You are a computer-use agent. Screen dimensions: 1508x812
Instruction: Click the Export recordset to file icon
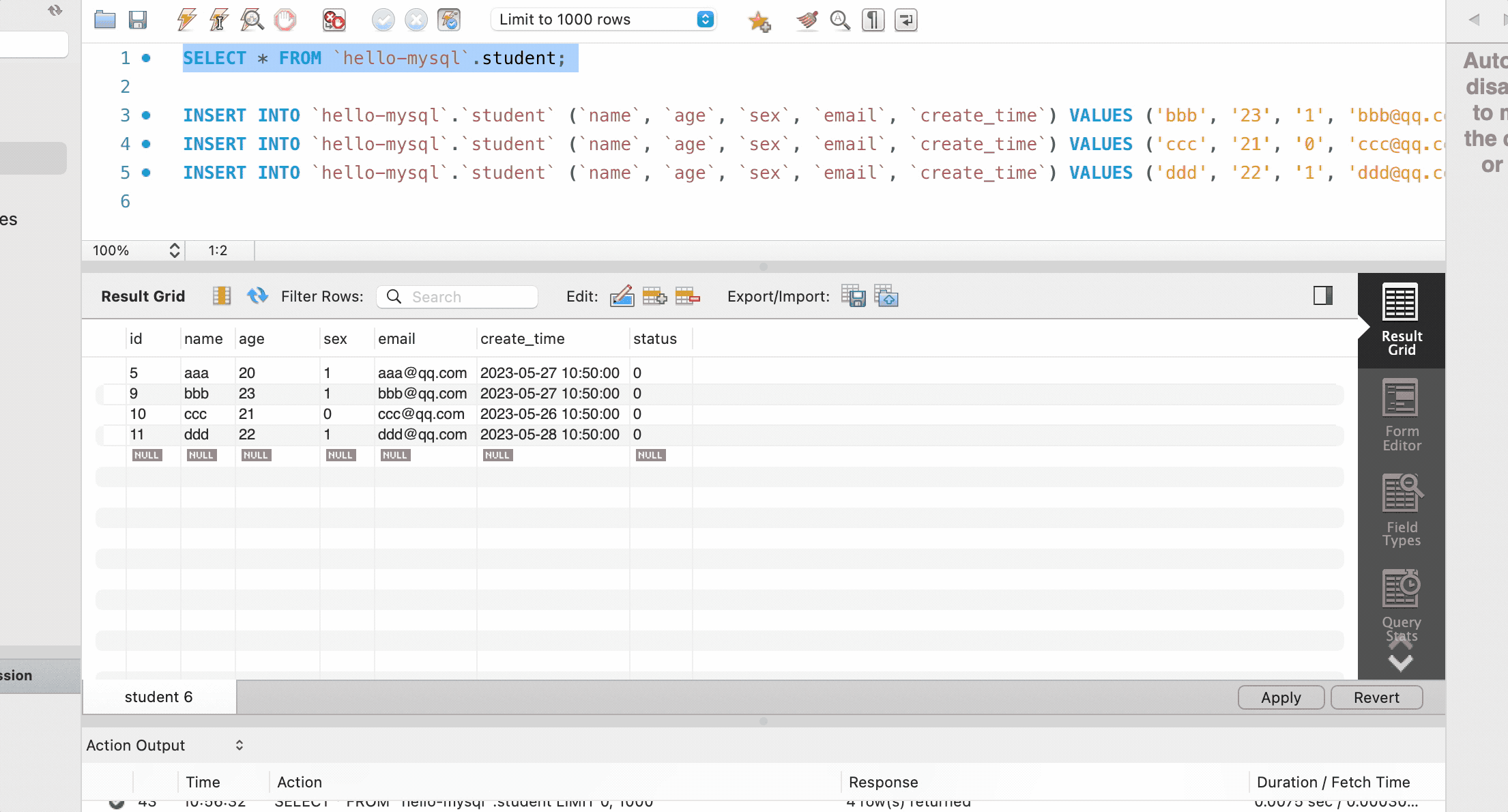click(853, 296)
